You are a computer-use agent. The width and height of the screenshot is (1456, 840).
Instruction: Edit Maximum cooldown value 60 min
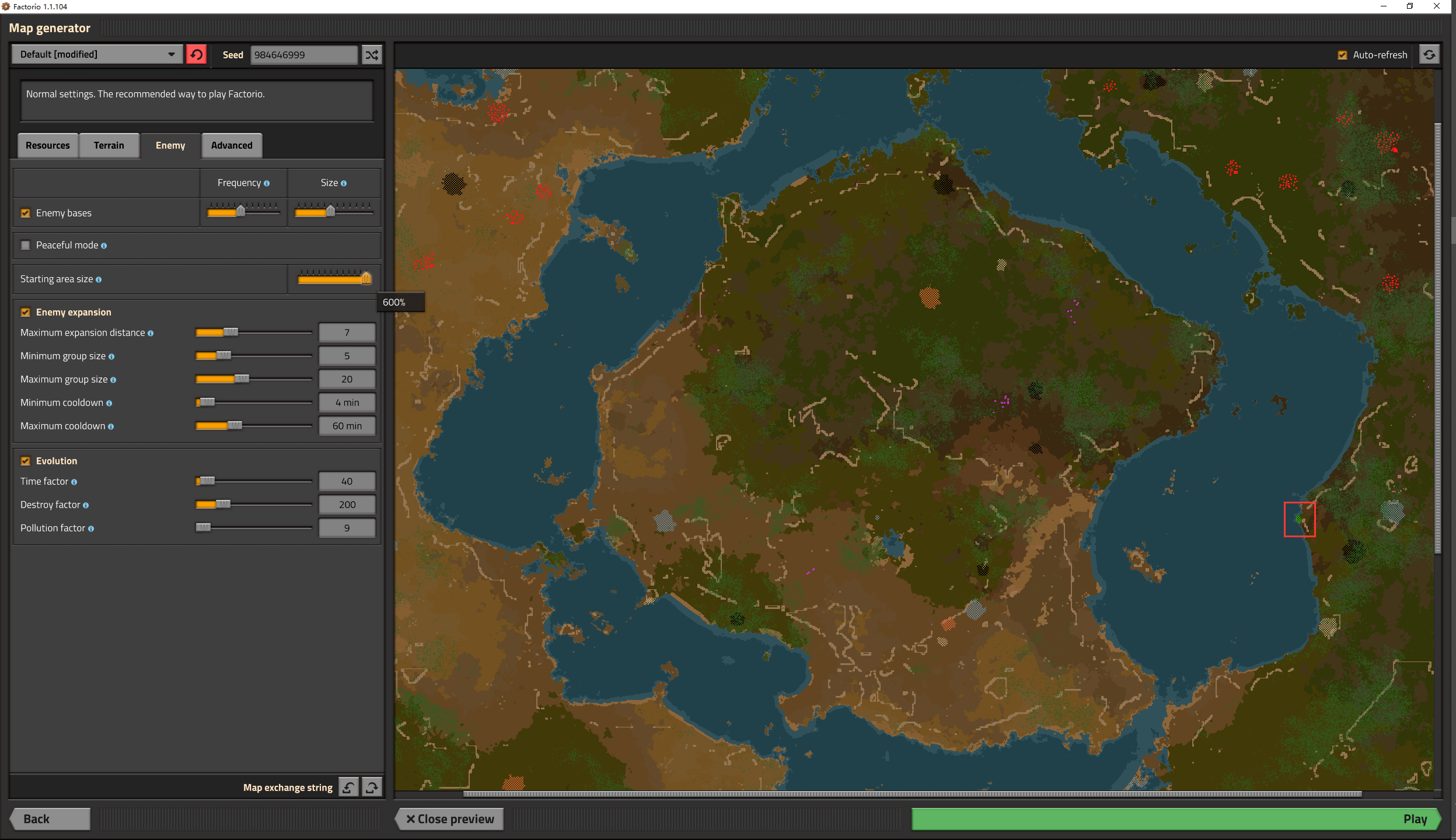[x=347, y=426]
